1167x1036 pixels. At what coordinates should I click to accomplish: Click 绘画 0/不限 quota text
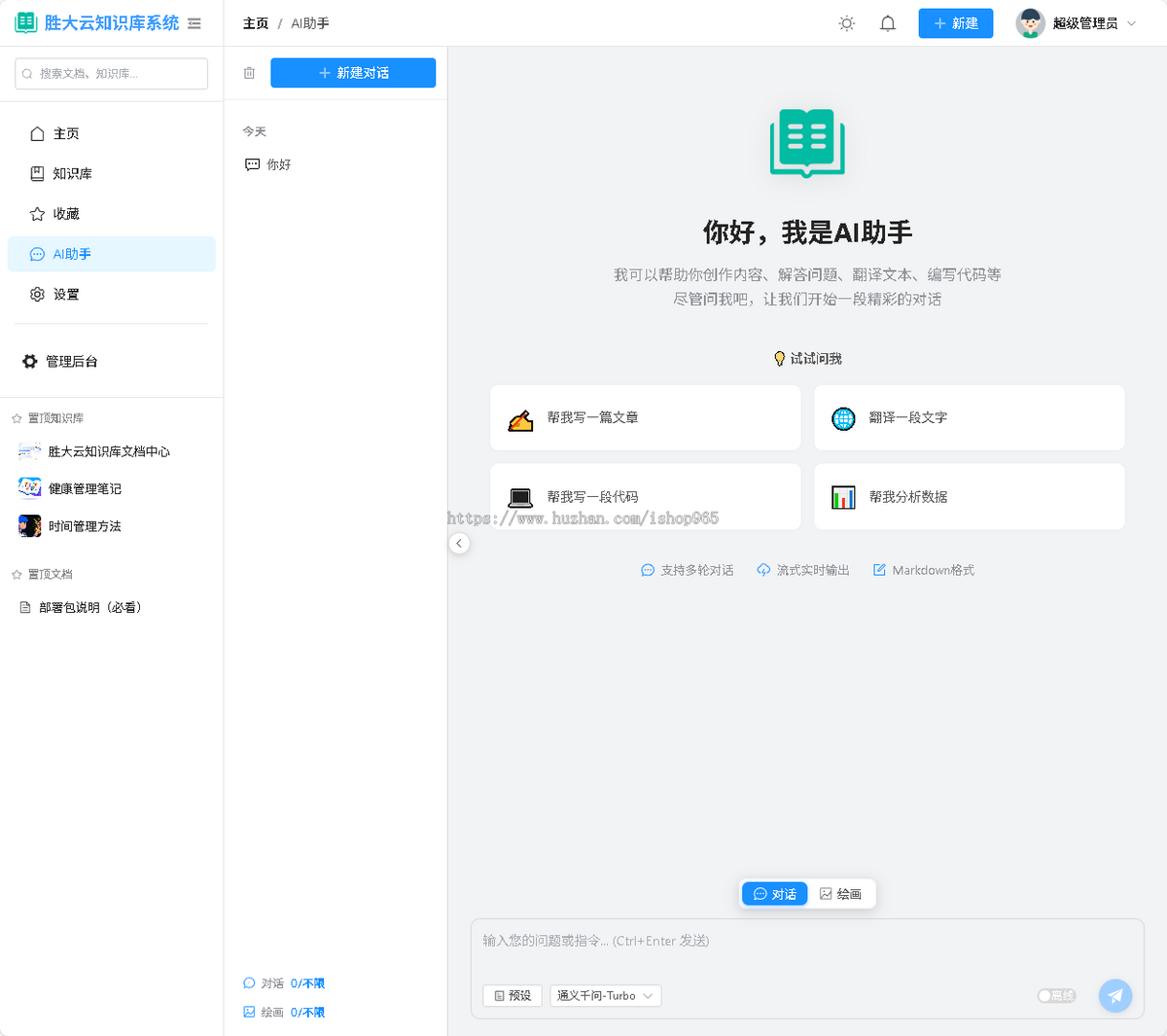pos(284,1013)
